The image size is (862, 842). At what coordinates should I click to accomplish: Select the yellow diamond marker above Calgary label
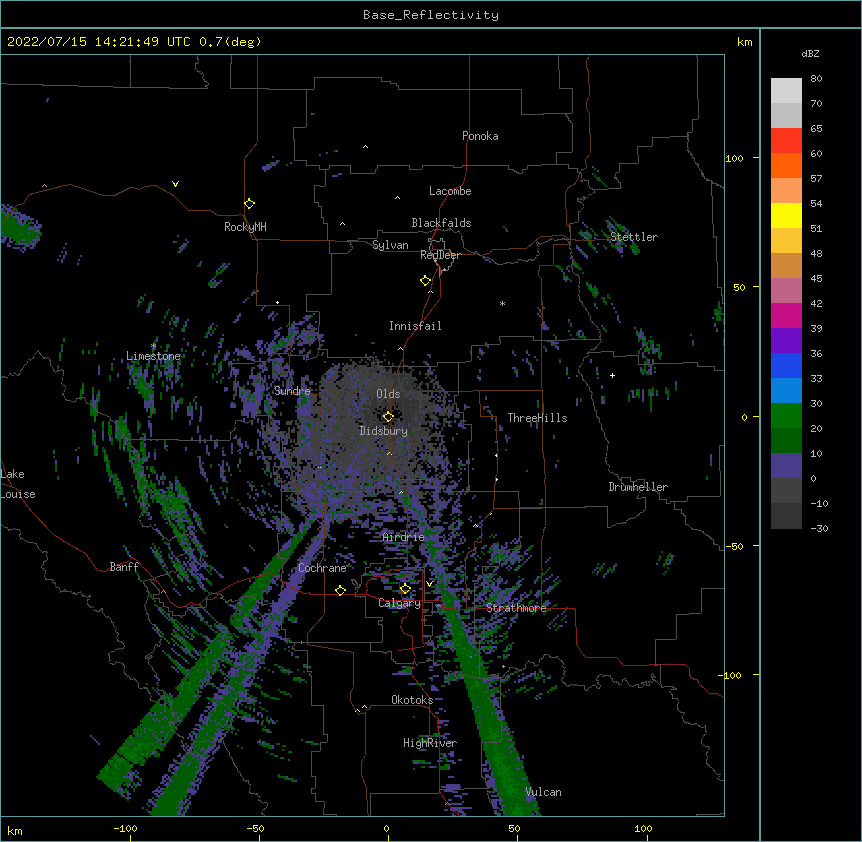(x=405, y=589)
